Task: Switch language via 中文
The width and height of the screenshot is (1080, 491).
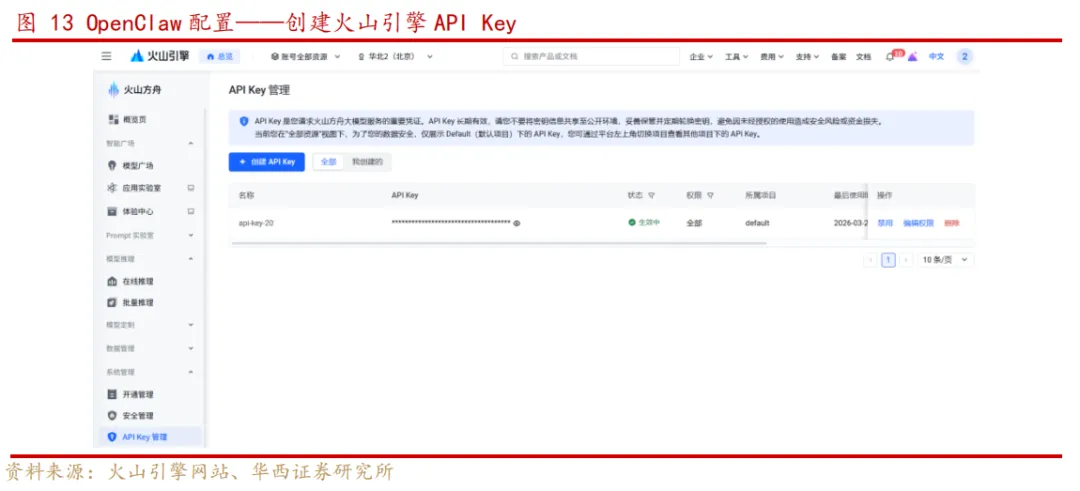Action: click(937, 56)
